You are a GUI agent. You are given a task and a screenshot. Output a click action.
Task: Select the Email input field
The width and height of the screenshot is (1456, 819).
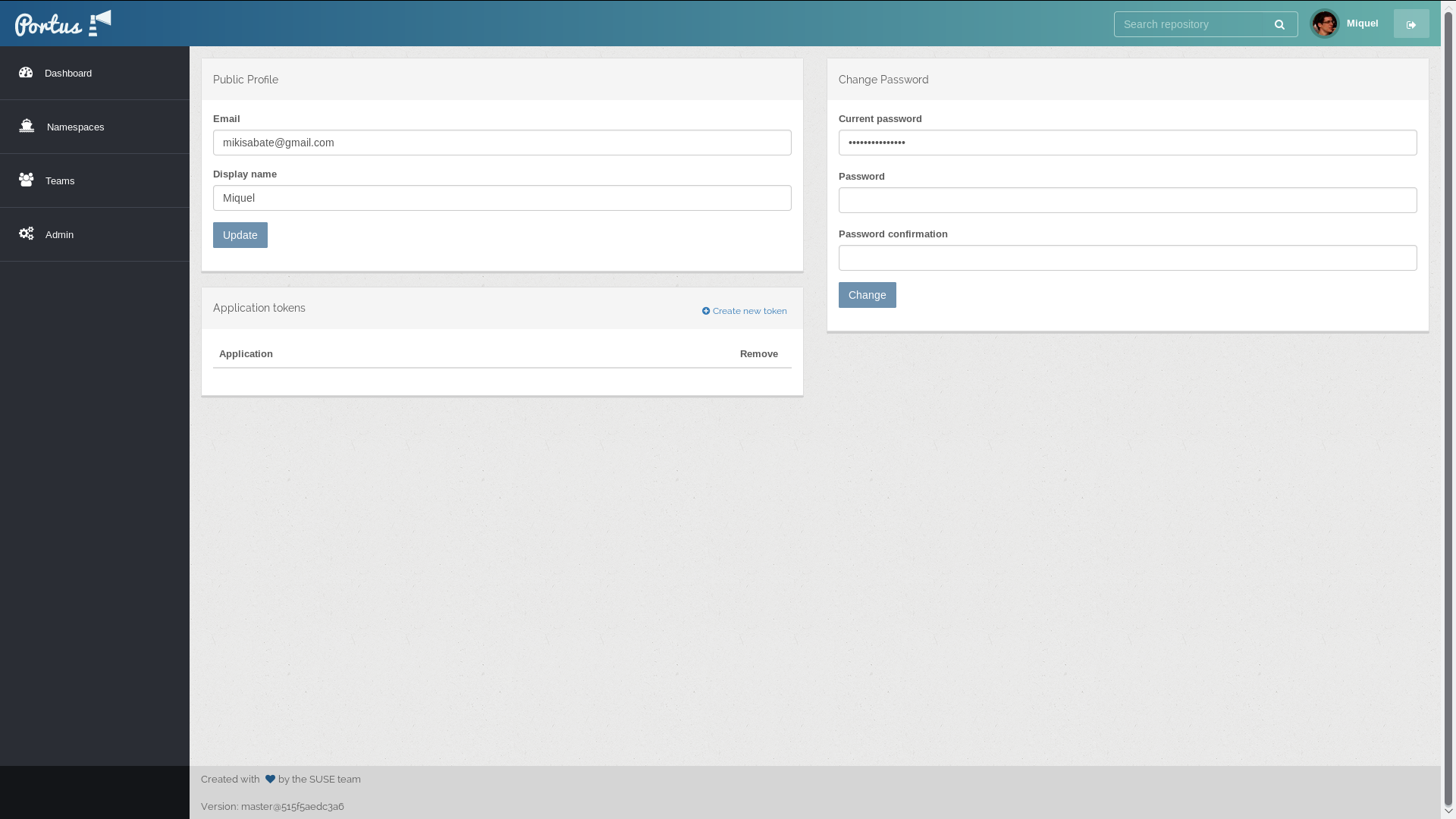501,141
